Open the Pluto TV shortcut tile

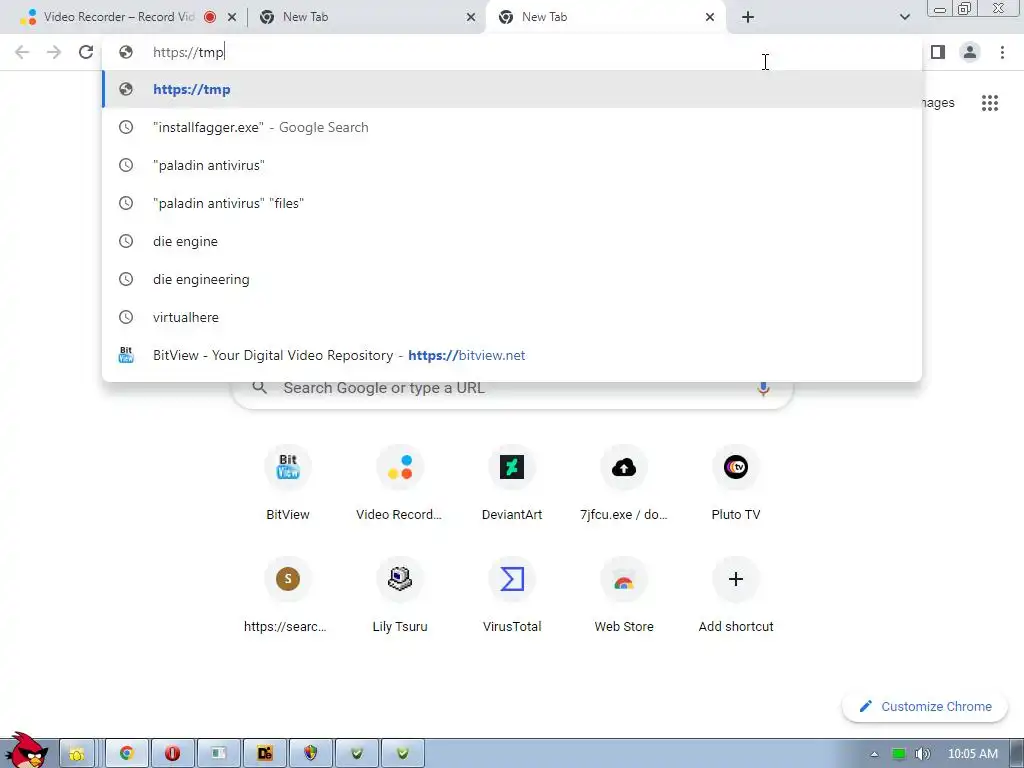(x=736, y=483)
